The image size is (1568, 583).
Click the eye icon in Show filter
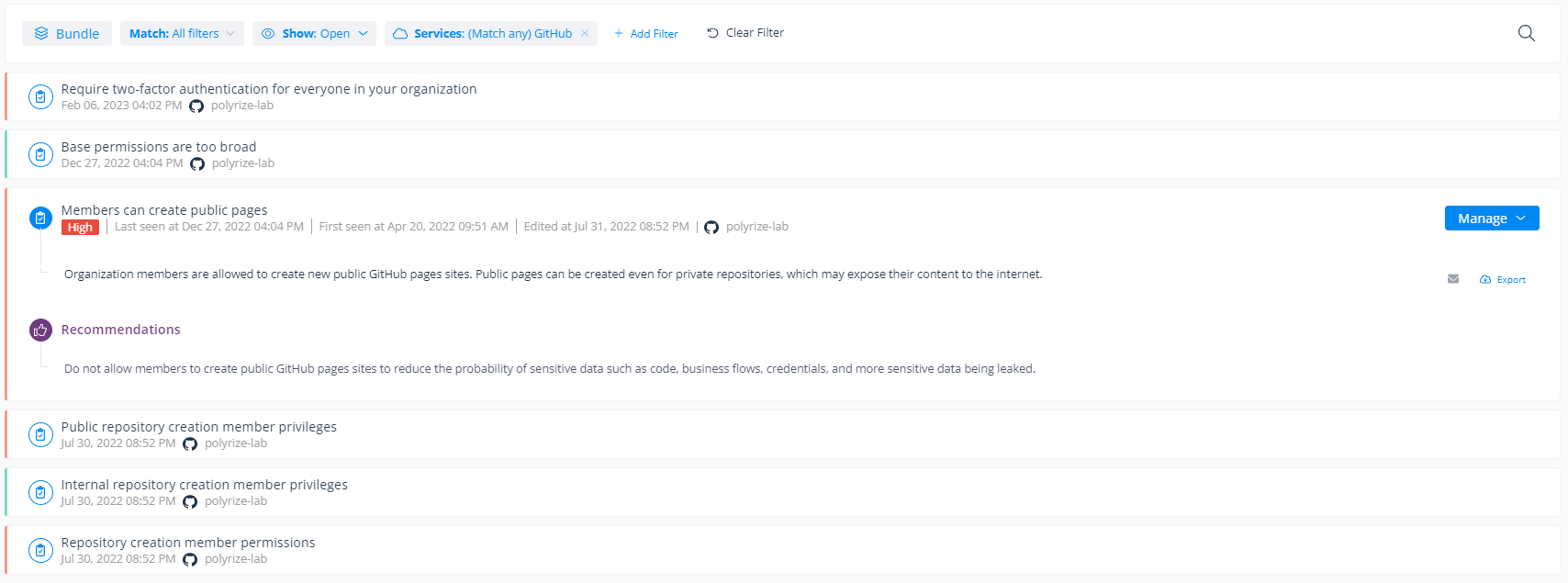click(x=268, y=33)
